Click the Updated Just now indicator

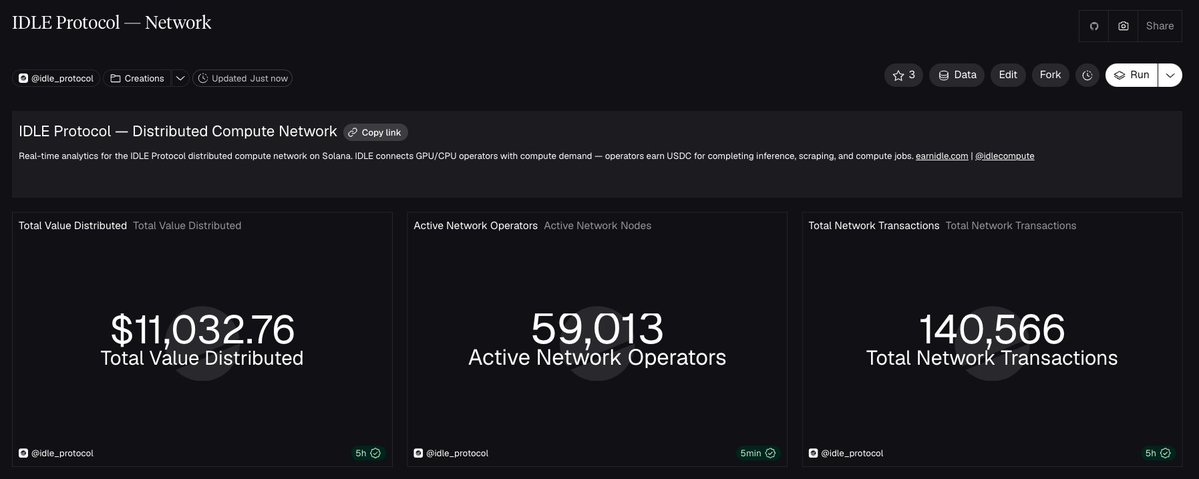(242, 78)
